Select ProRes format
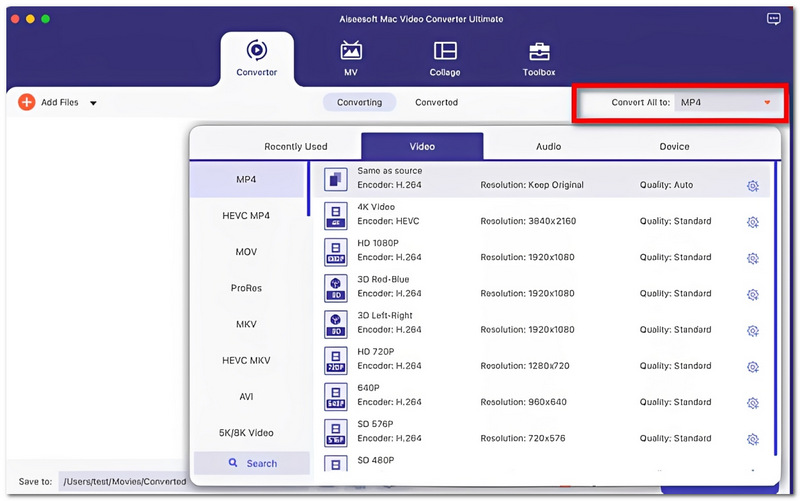 [x=247, y=288]
